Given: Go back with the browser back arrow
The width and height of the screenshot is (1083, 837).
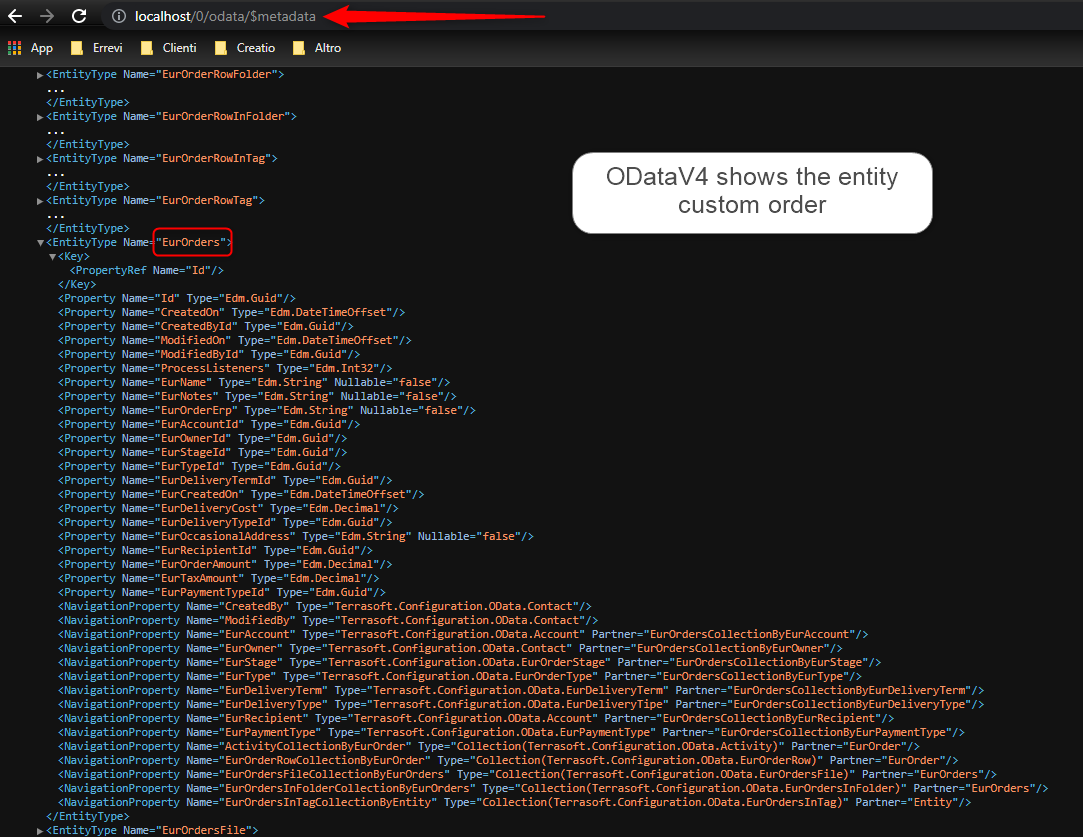Looking at the screenshot, I should (x=15, y=16).
